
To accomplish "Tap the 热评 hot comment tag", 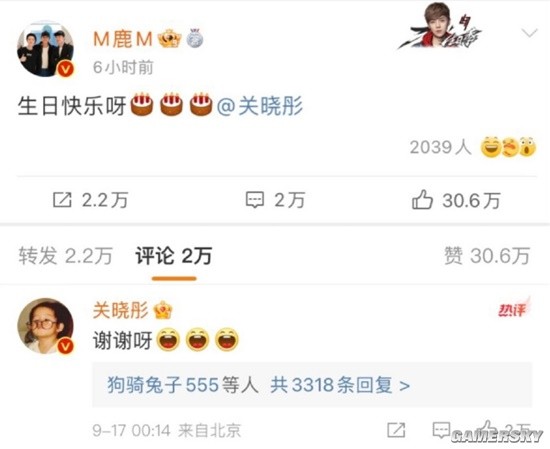I will tap(514, 309).
